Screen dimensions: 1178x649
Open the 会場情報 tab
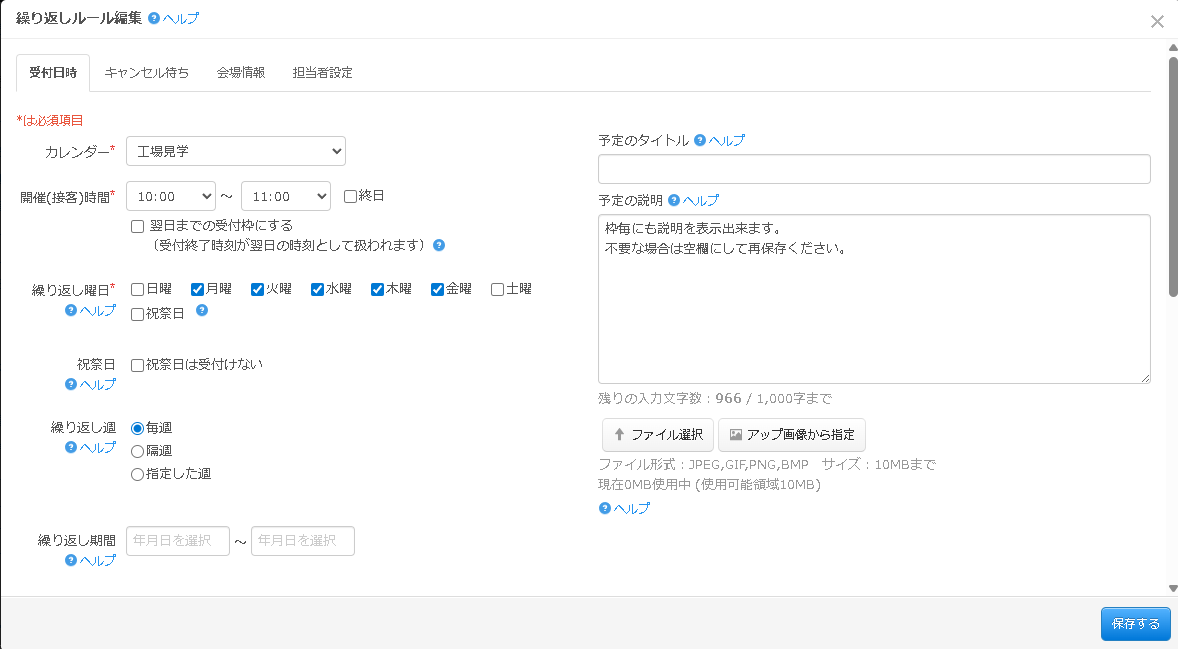[x=240, y=72]
